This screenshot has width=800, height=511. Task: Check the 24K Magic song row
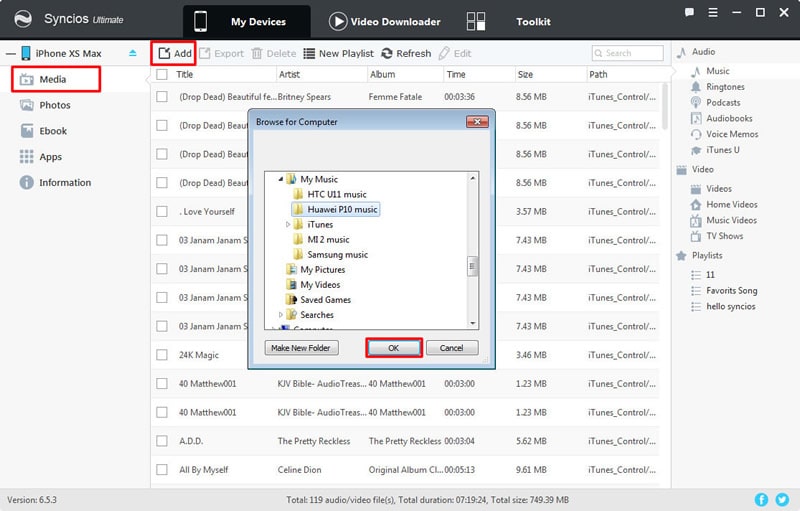coord(162,354)
